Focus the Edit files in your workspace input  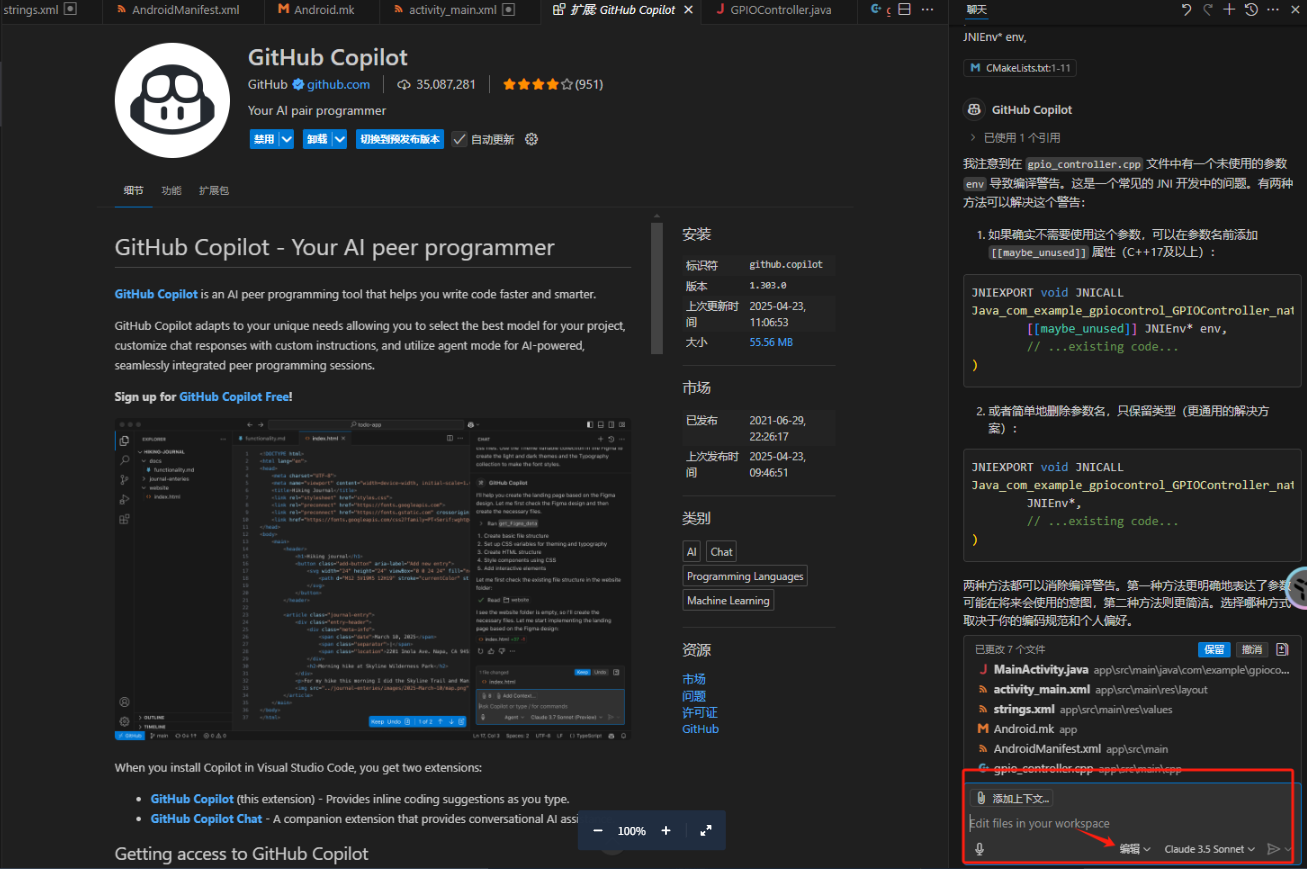point(1128,824)
